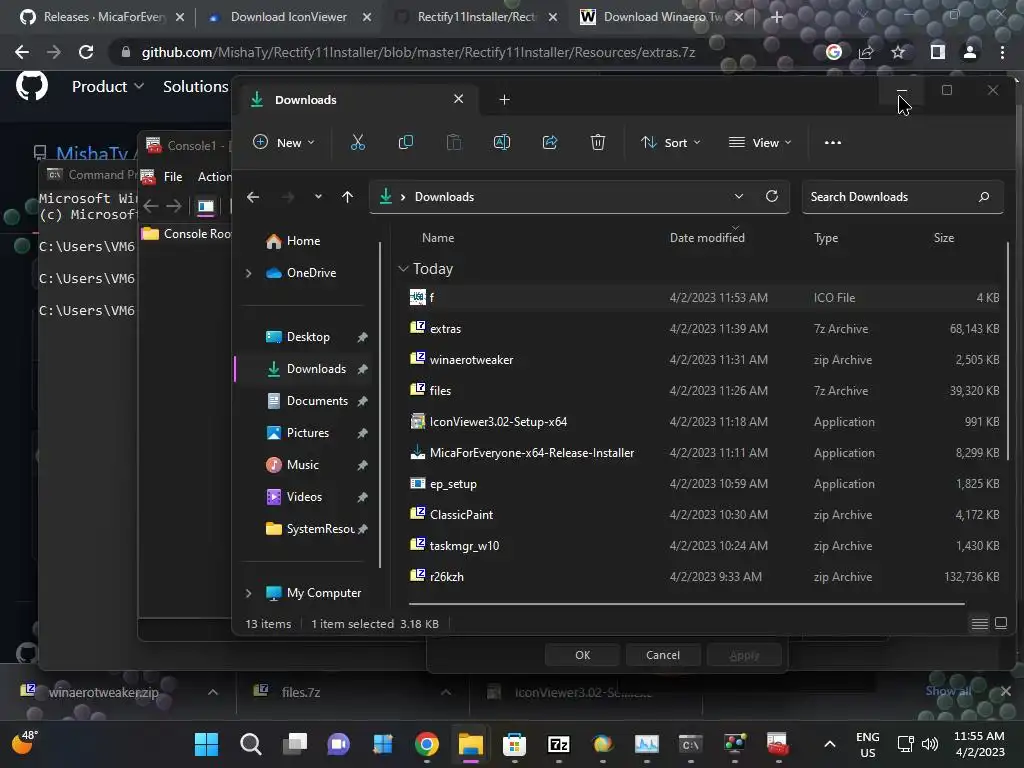Reload the GitHub page in Chrome

click(x=86, y=52)
